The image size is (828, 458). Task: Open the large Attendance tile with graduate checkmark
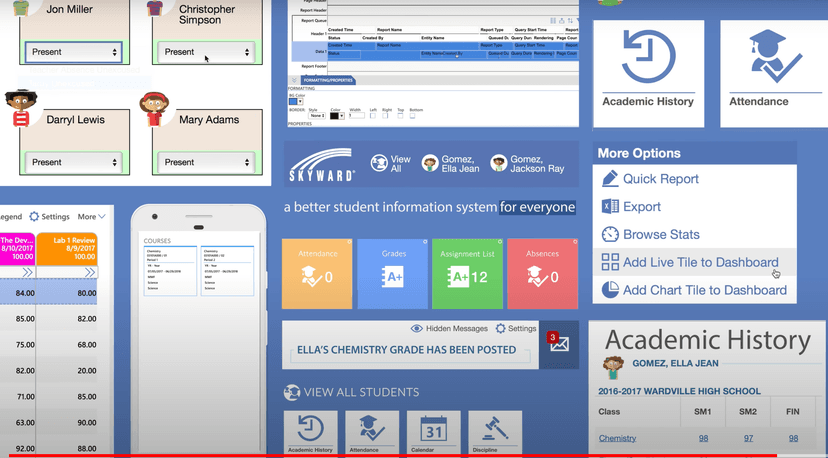[x=774, y=73]
